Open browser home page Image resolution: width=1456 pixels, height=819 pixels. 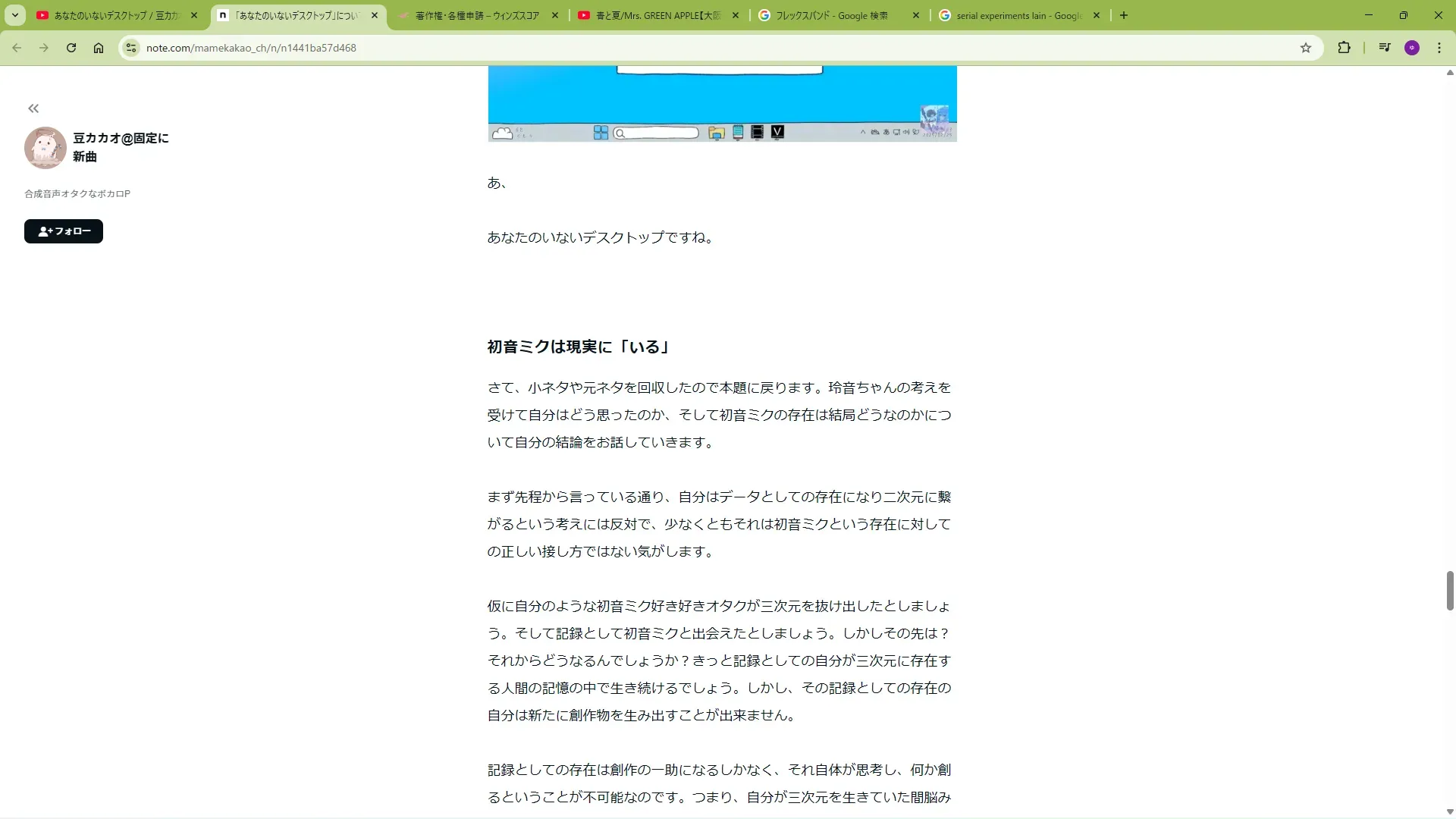[x=99, y=48]
